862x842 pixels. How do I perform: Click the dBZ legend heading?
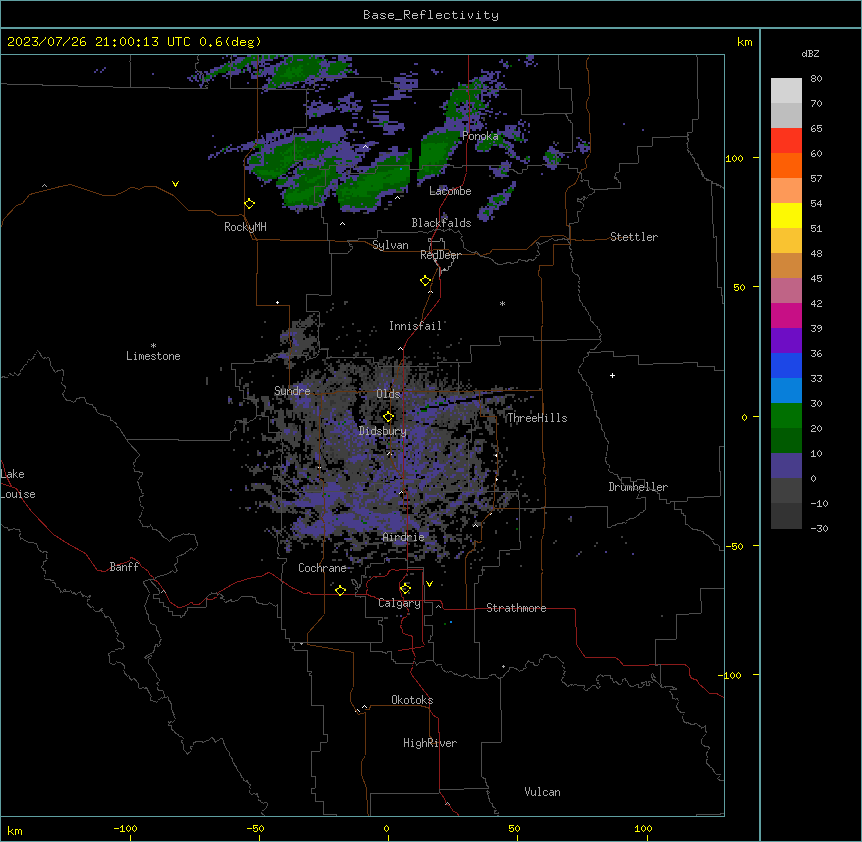pos(810,54)
